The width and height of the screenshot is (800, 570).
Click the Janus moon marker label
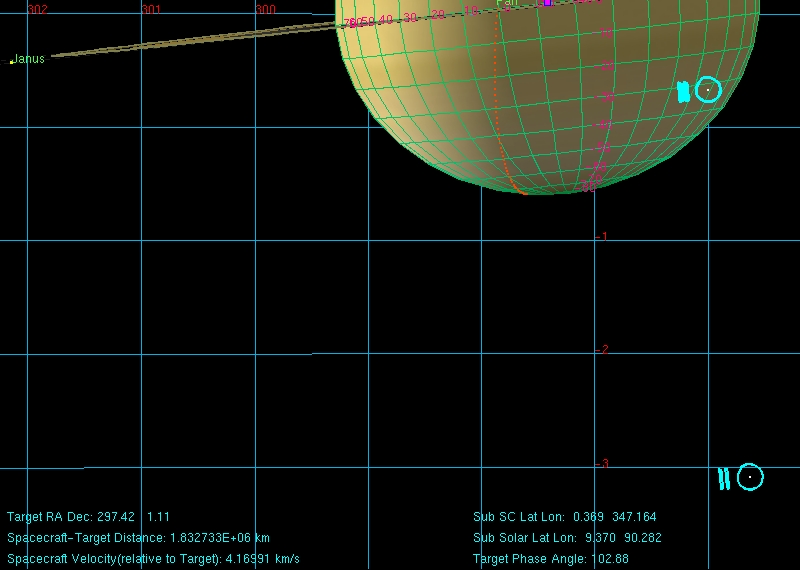point(29,59)
